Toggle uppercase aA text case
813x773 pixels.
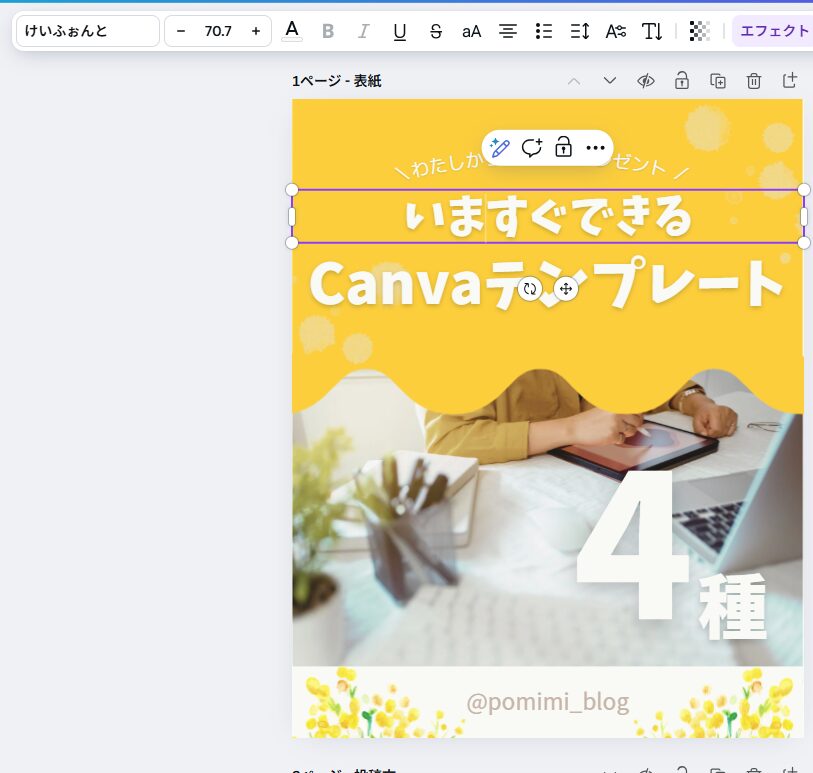click(x=472, y=32)
